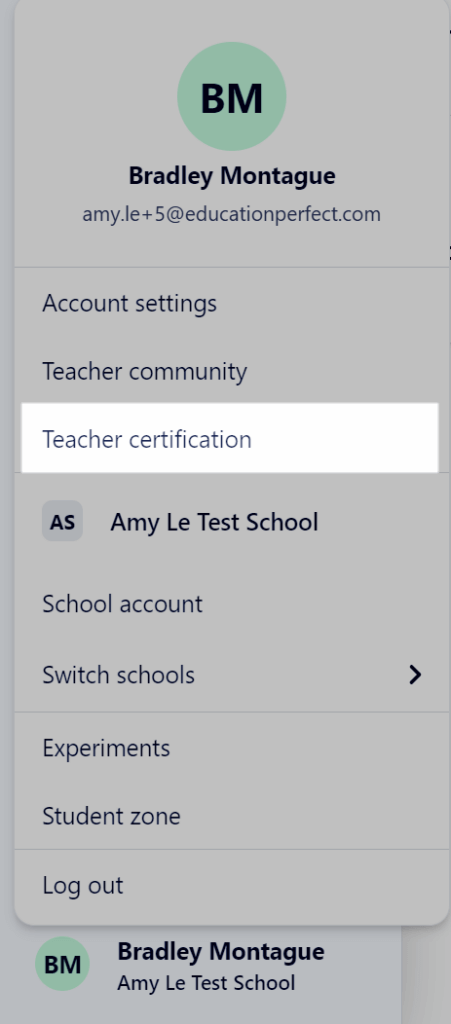Click the blank space beside the Log out label
451x1024 pixels.
[x=281, y=886]
